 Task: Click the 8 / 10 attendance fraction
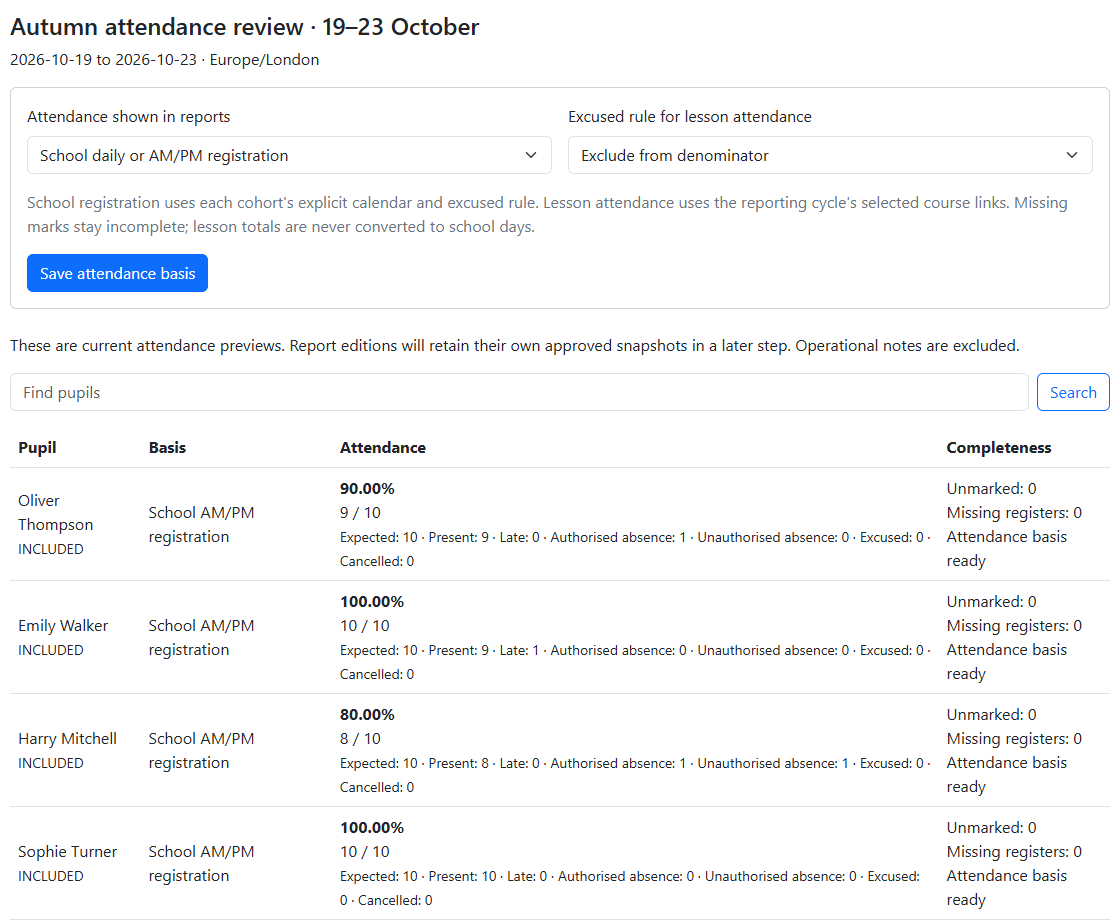360,739
